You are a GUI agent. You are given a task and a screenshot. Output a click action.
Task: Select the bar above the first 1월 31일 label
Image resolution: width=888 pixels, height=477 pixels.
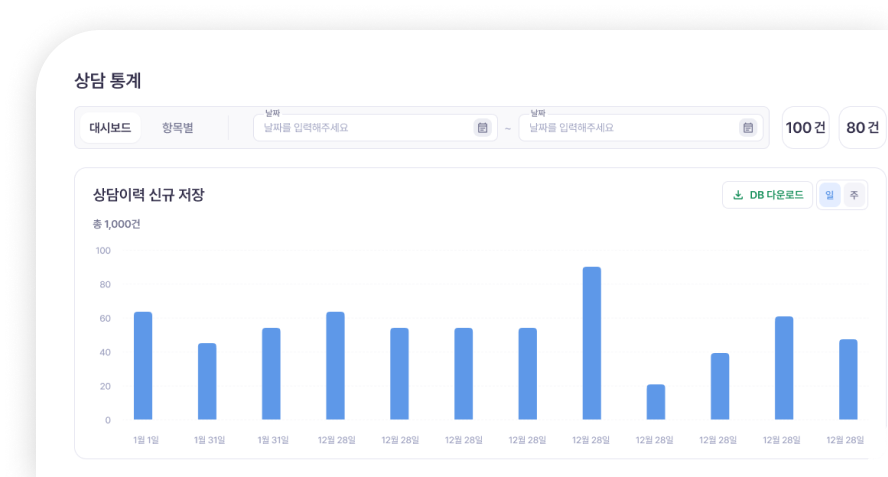(207, 381)
